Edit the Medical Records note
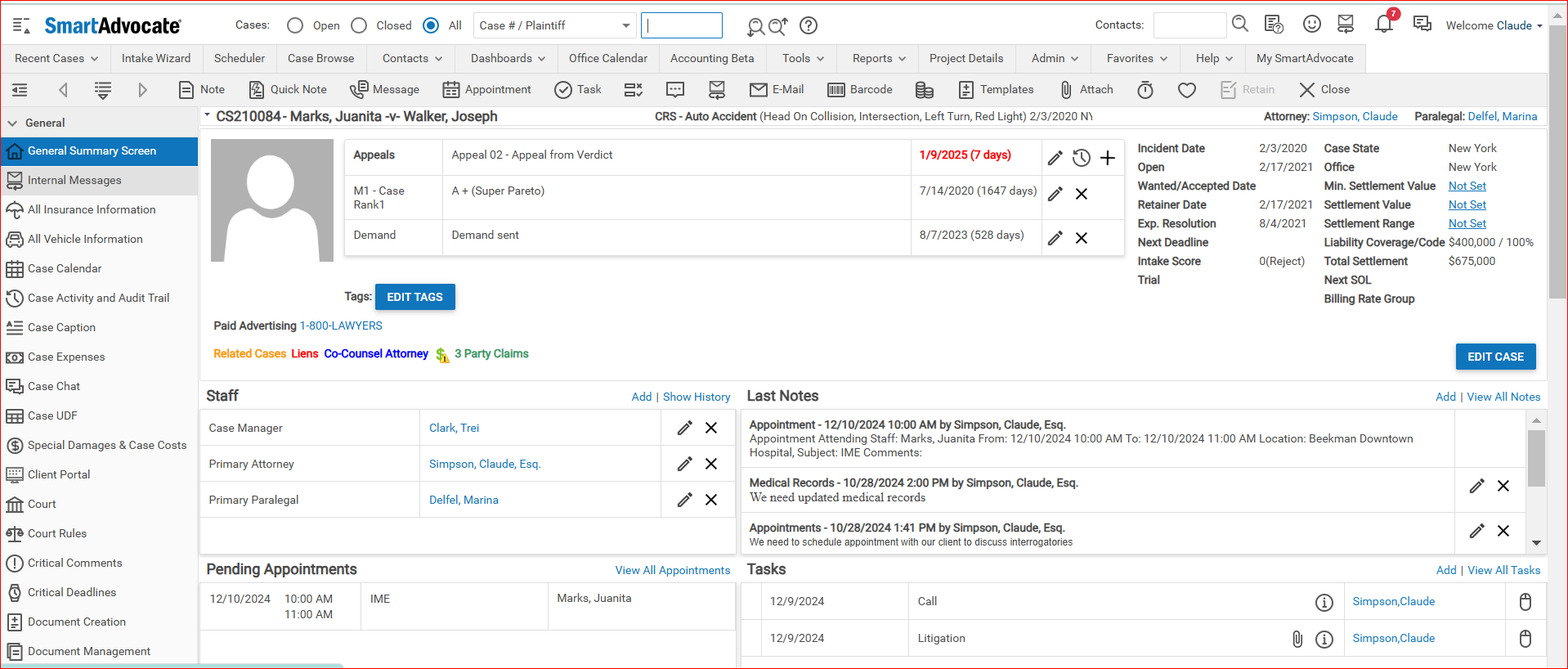 point(1477,486)
